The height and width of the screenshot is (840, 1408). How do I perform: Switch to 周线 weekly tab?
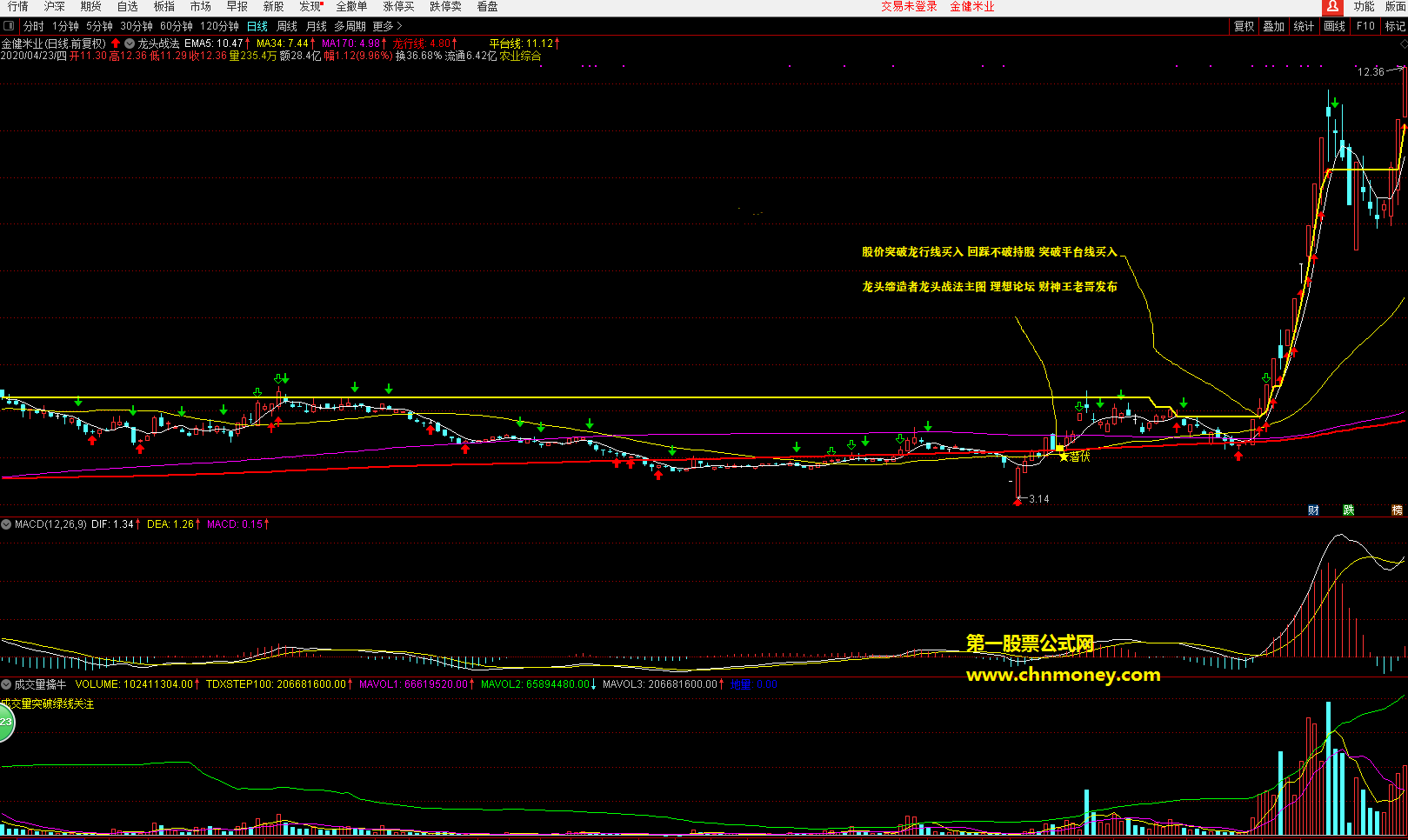click(287, 26)
